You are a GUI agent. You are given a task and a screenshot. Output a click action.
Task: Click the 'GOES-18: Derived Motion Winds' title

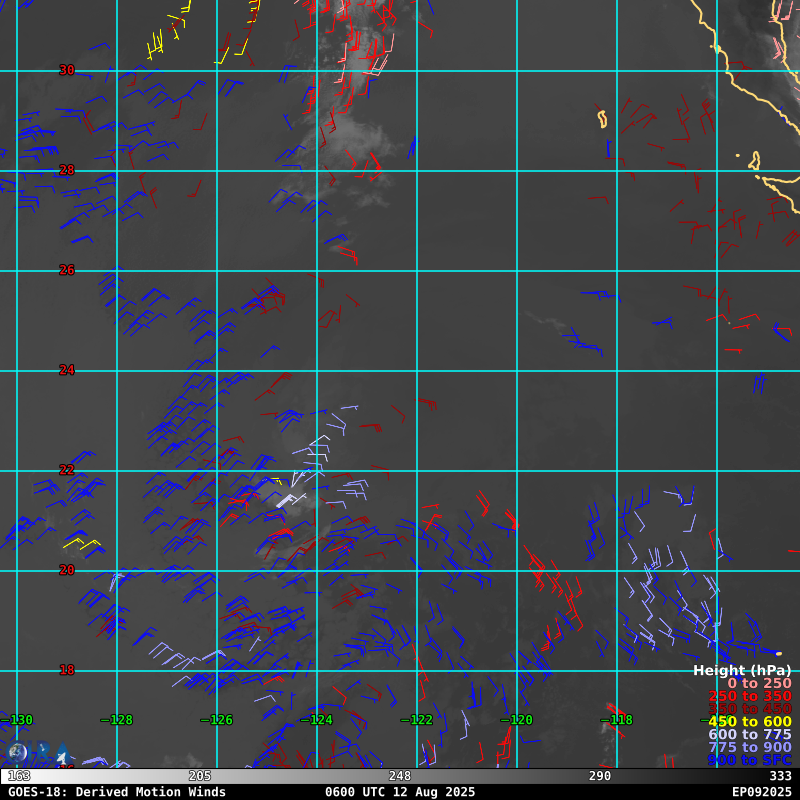(x=117, y=792)
